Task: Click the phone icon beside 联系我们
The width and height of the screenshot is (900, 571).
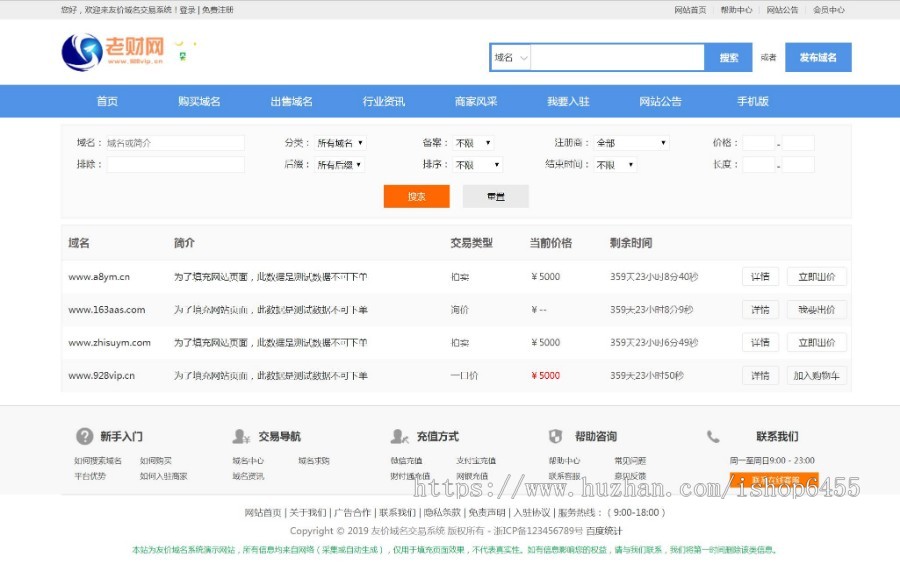Action: coord(713,437)
